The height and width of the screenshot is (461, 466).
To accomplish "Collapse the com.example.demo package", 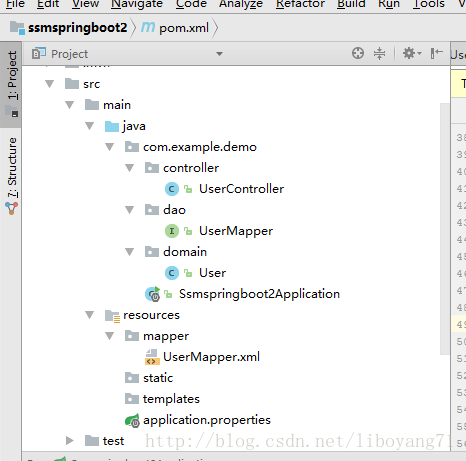I will pos(110,147).
